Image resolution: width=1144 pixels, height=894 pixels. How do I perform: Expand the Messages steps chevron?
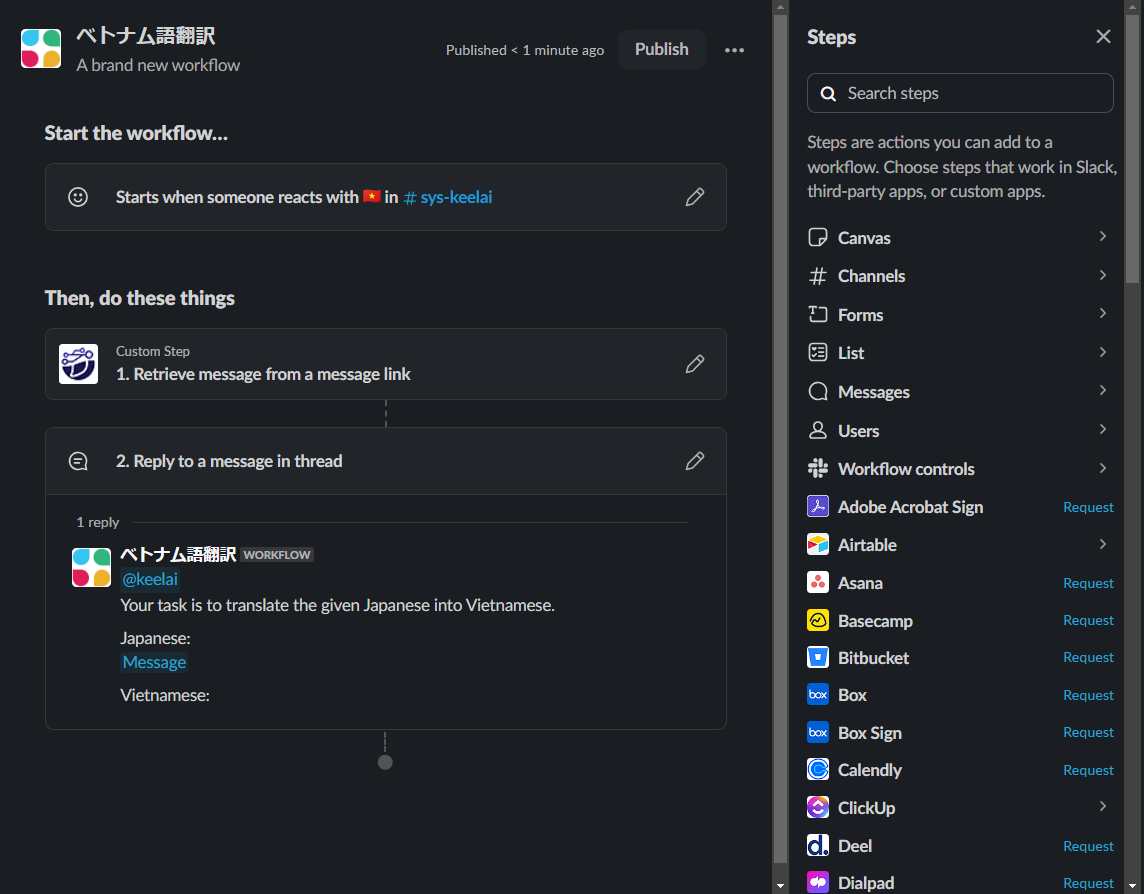[x=1102, y=390]
